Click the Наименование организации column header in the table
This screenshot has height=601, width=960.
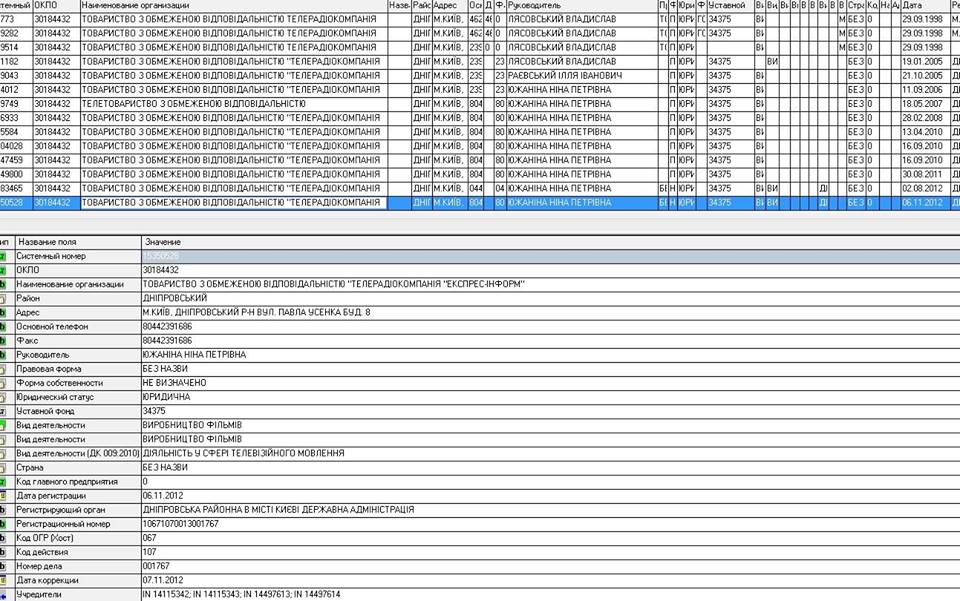[234, 5]
